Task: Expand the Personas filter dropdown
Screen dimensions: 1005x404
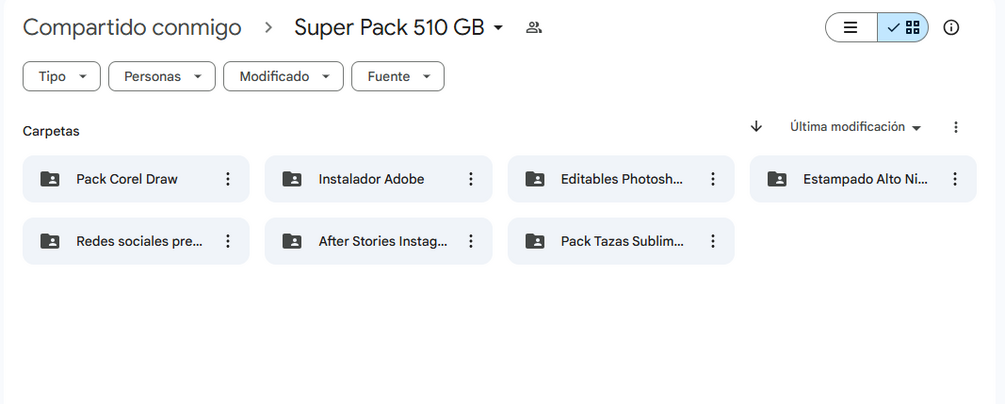Action: pos(161,76)
